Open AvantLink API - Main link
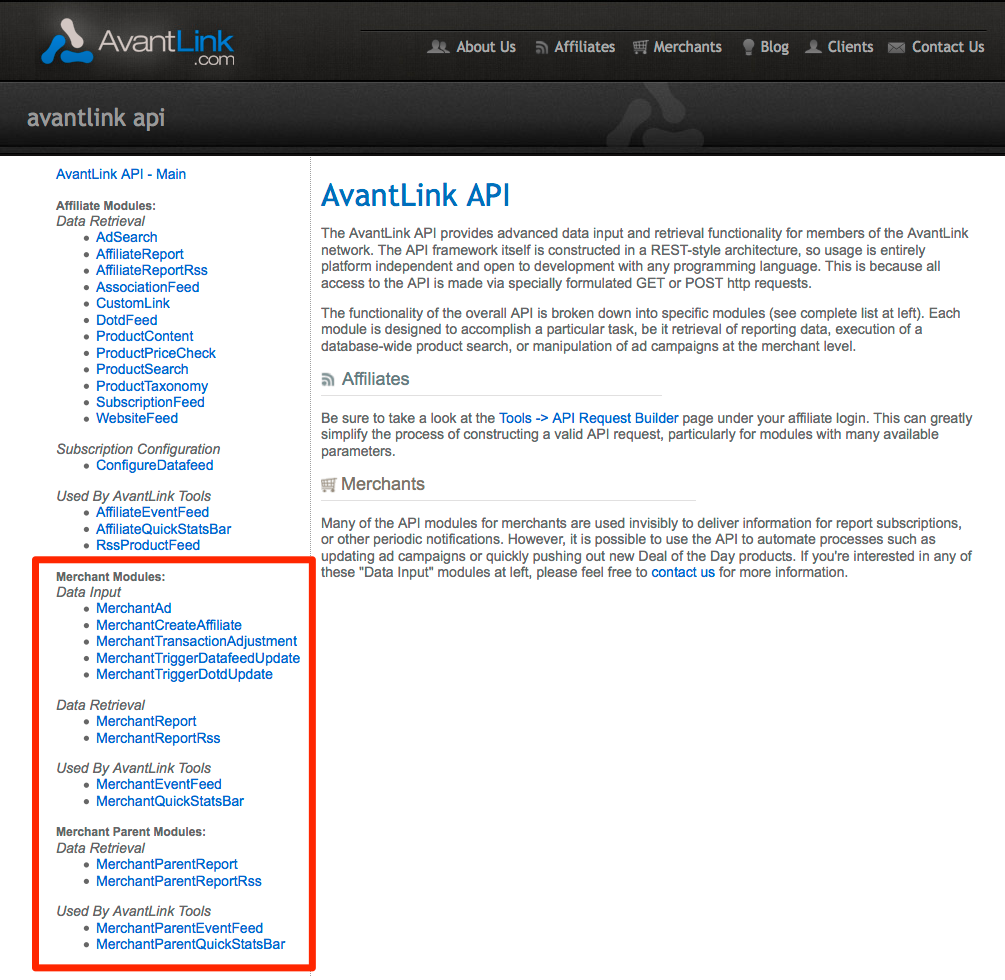 120,174
